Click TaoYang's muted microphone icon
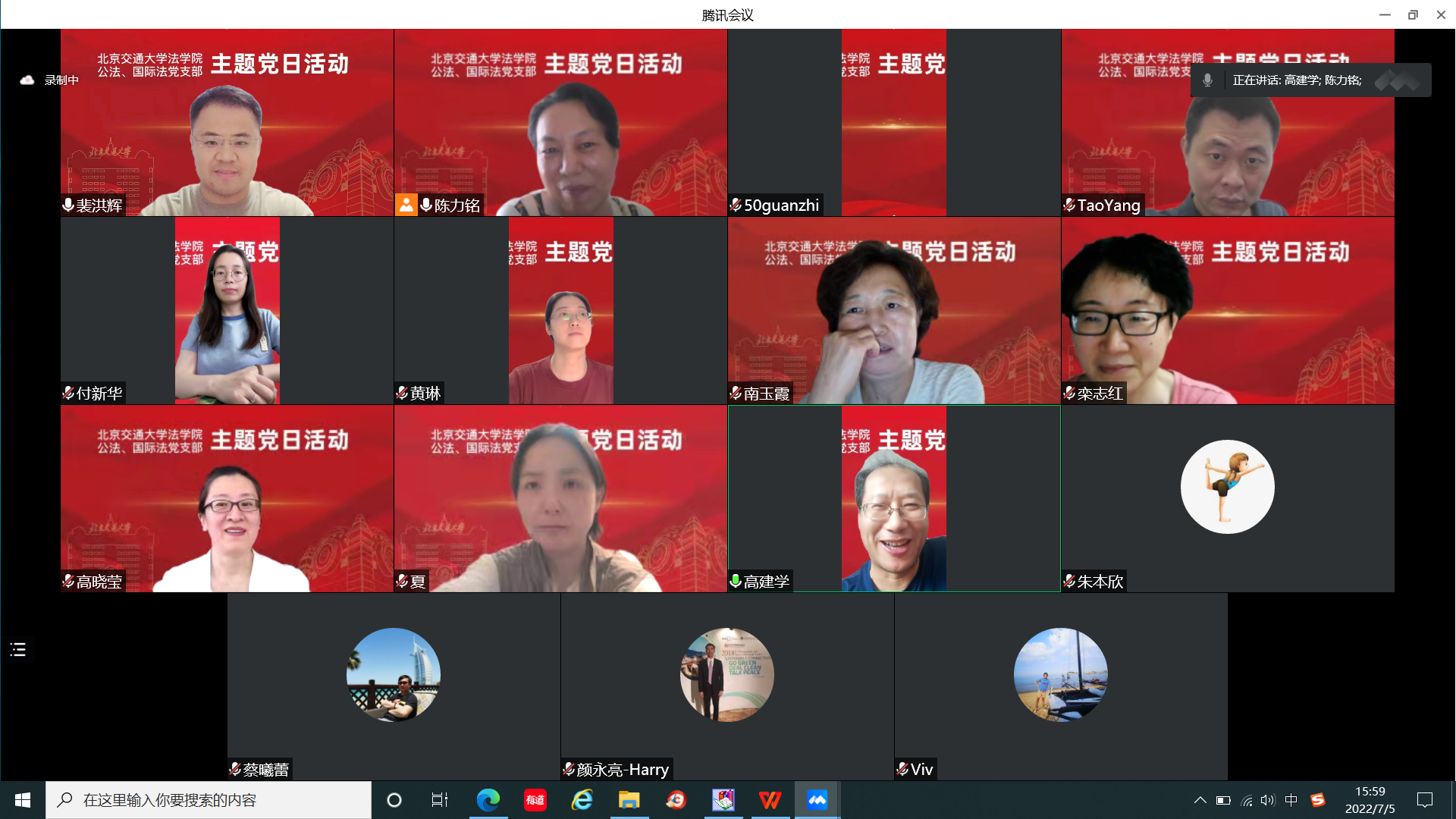The width and height of the screenshot is (1456, 819). [1069, 205]
